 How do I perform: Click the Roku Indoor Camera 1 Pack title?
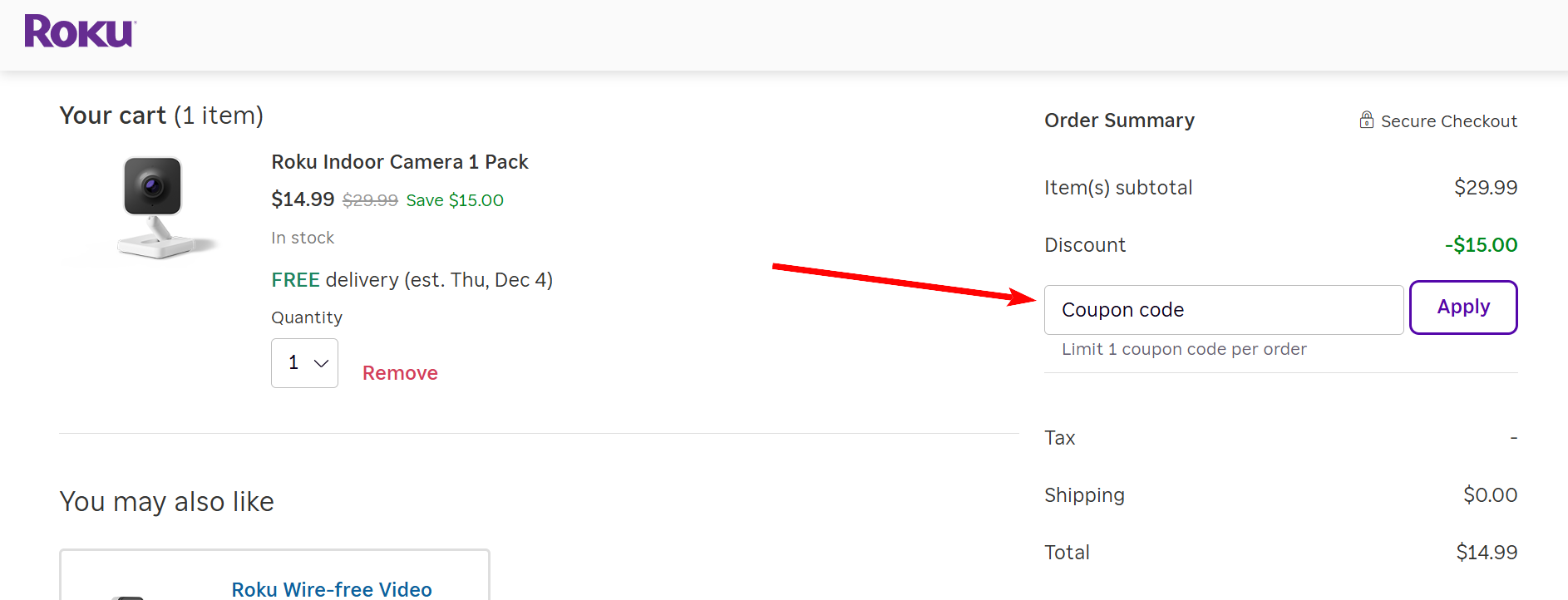tap(400, 161)
